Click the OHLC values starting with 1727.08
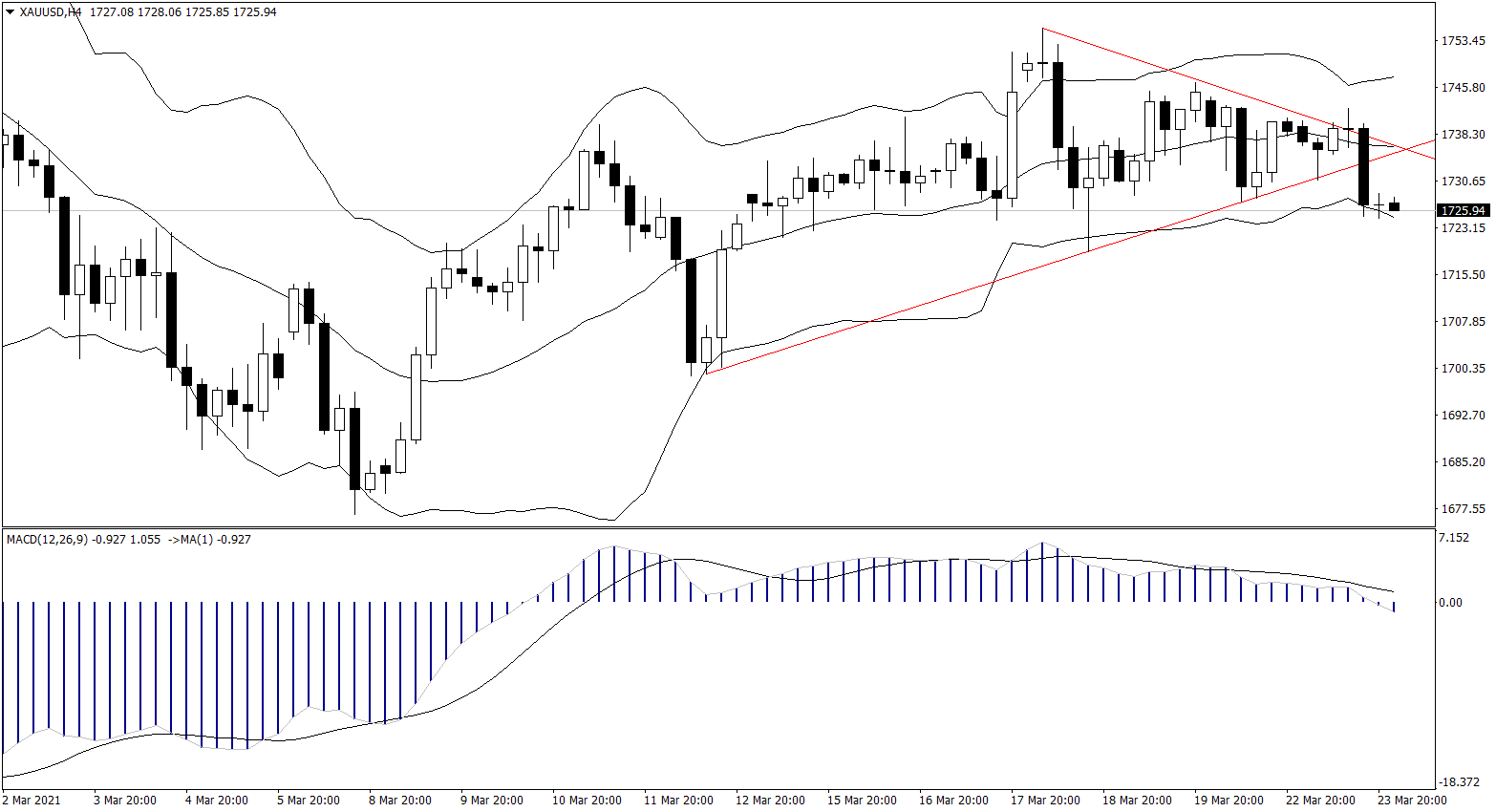 click(x=182, y=12)
